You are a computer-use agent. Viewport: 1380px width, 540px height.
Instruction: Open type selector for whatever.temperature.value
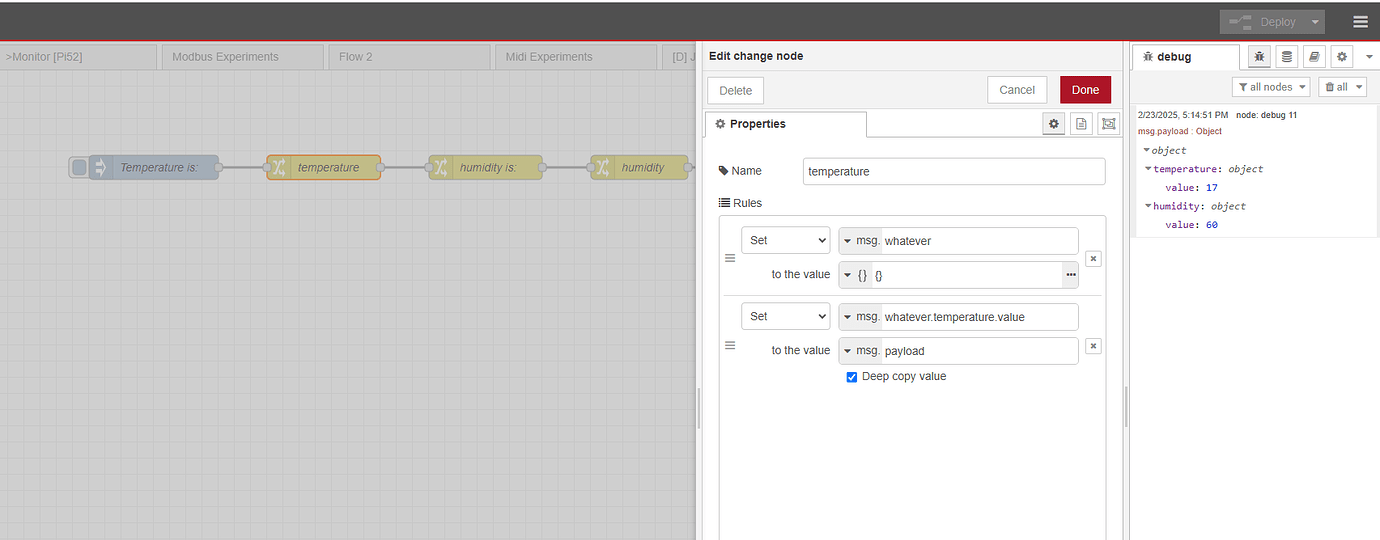[x=860, y=317]
